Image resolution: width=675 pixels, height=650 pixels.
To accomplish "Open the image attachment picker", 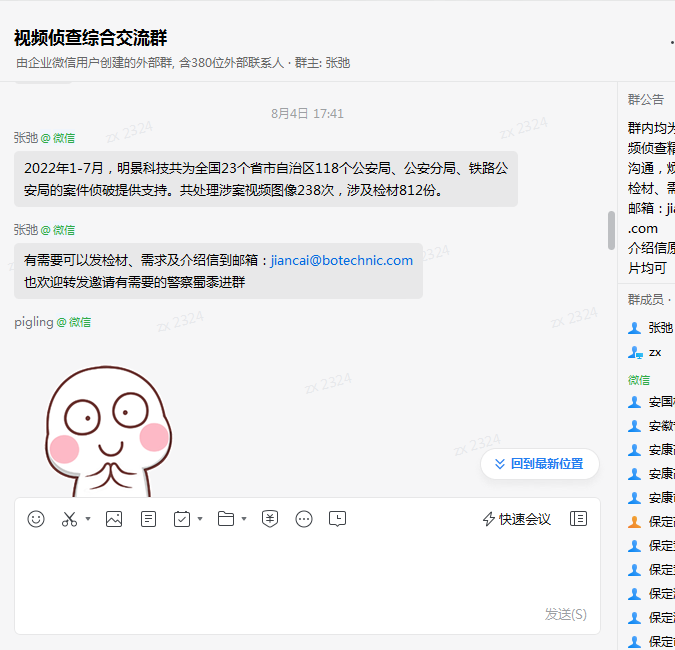I will point(114,519).
